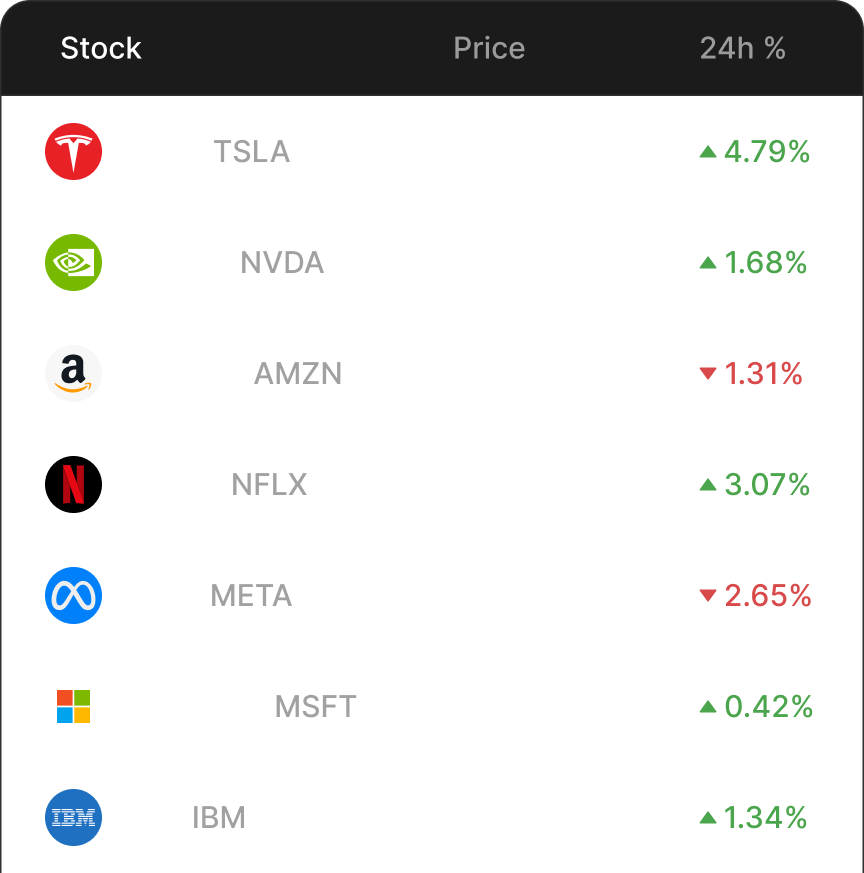Click the NVDA ticker symbol
864x873 pixels.
[282, 263]
